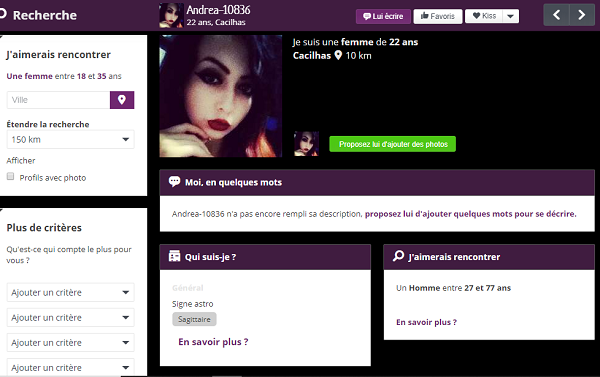
Task: Add profile to Favoris
Action: [438, 16]
